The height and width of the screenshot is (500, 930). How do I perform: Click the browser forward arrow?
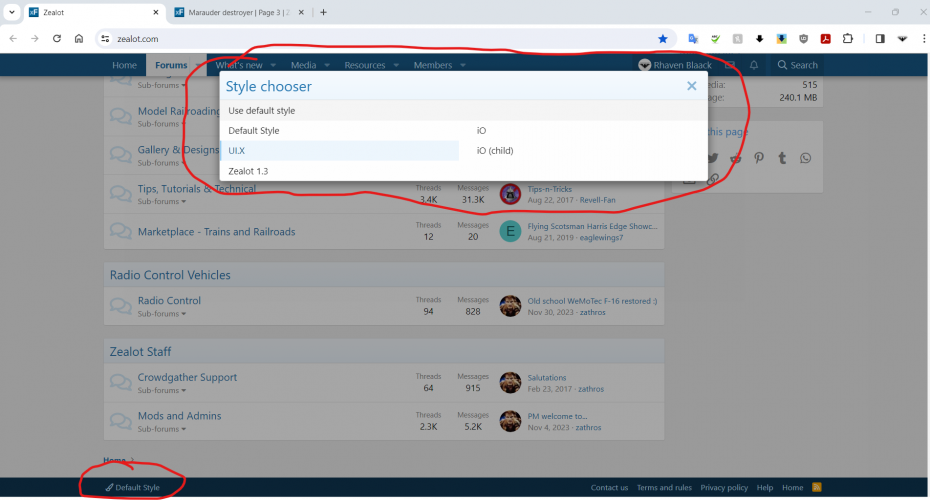click(x=35, y=39)
